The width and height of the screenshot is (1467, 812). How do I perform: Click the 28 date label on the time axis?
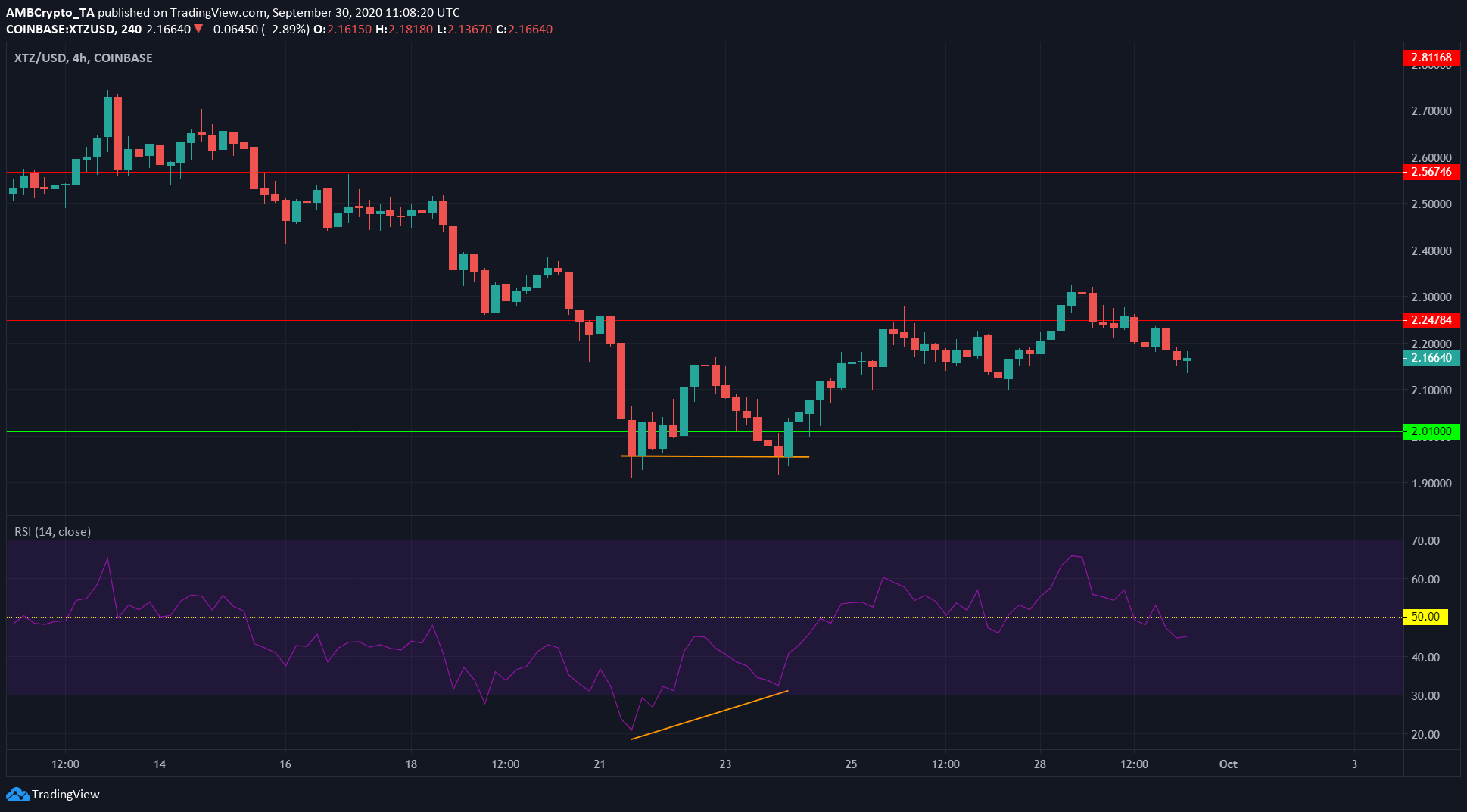coord(1041,764)
